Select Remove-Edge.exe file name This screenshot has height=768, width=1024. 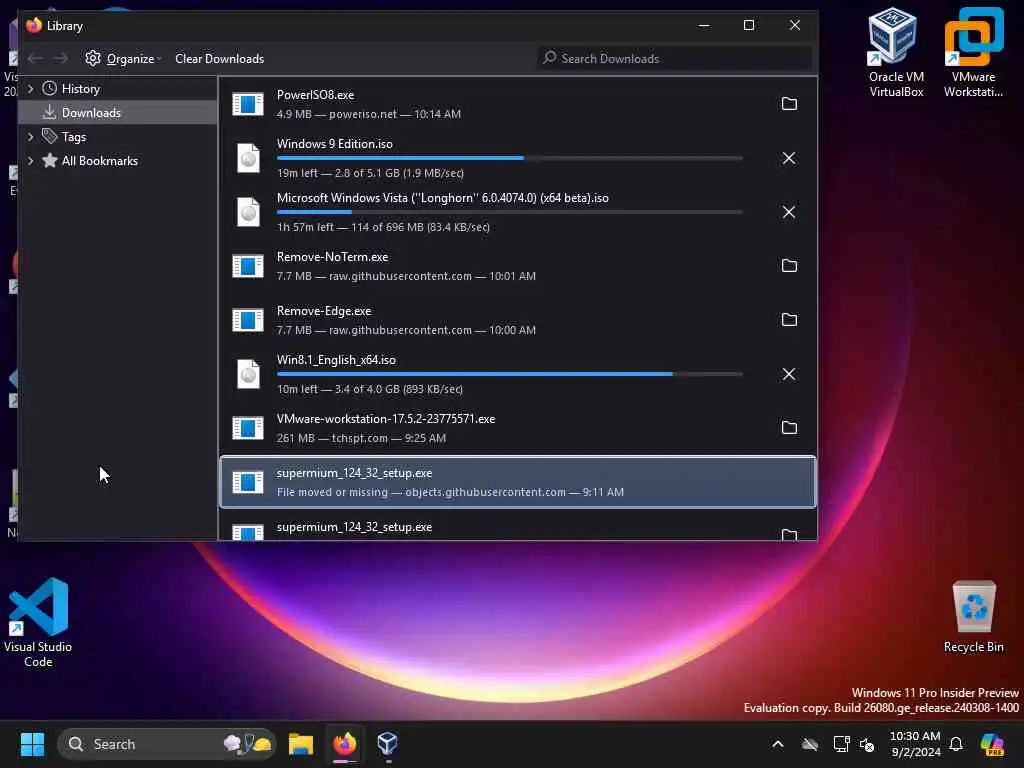pyautogui.click(x=324, y=311)
